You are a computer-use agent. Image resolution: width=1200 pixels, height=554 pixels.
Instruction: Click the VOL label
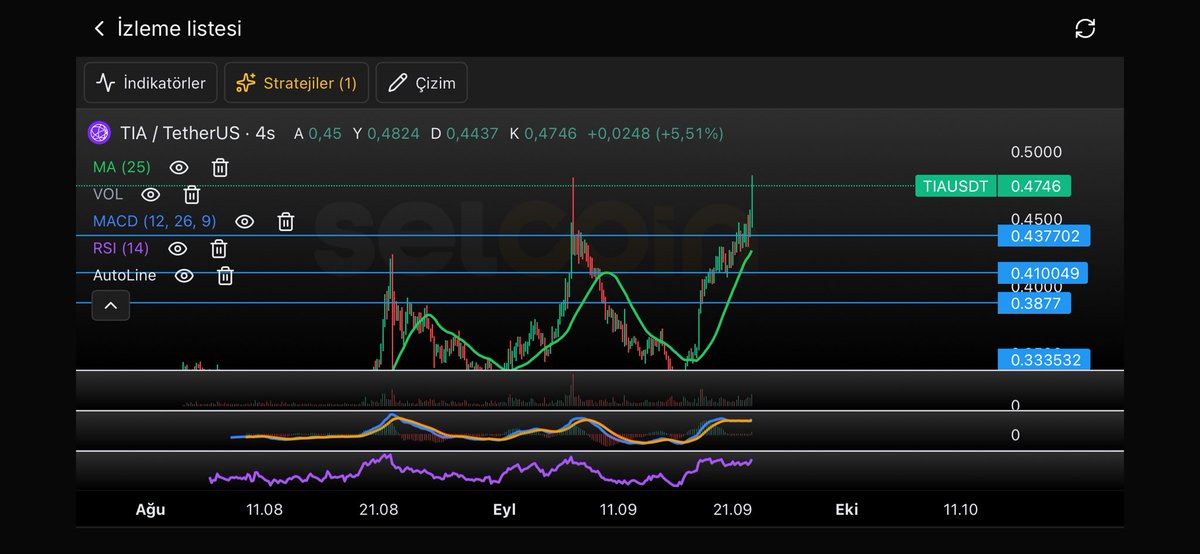click(108, 194)
